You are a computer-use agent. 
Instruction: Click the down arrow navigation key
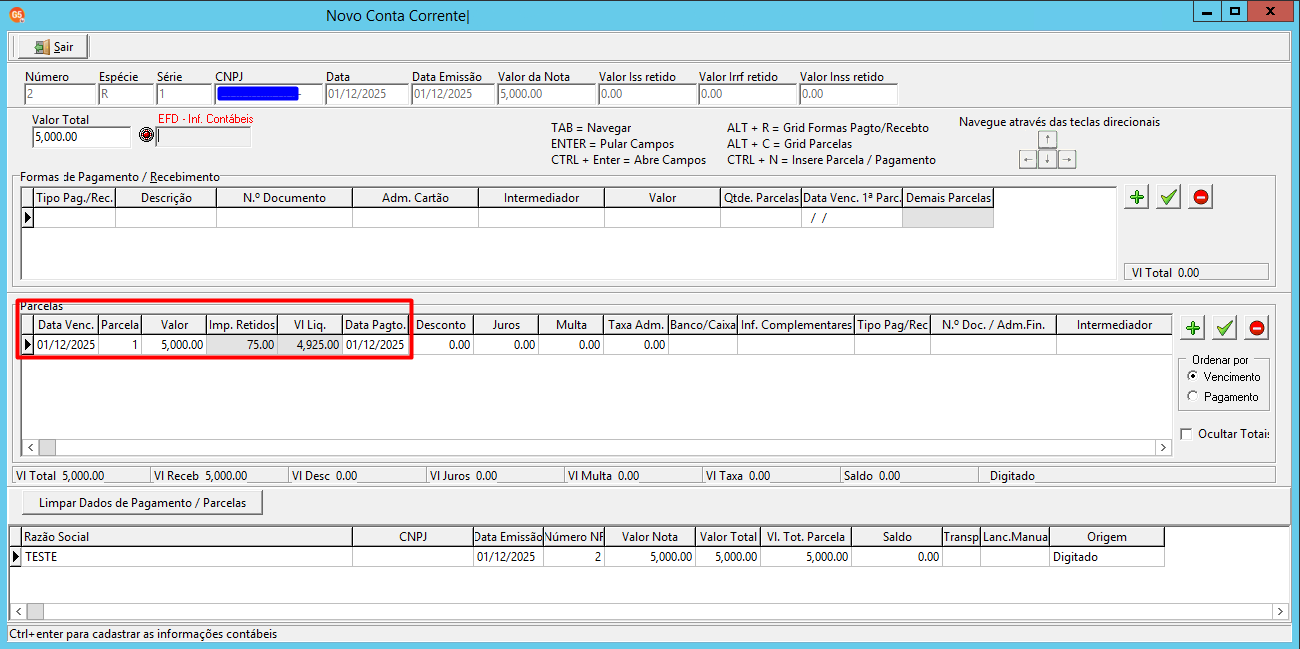(1047, 159)
